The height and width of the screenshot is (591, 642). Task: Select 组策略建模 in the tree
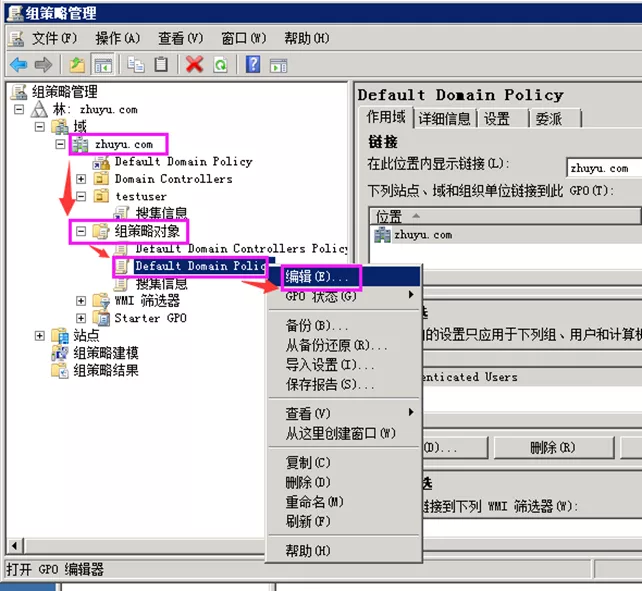click(105, 353)
